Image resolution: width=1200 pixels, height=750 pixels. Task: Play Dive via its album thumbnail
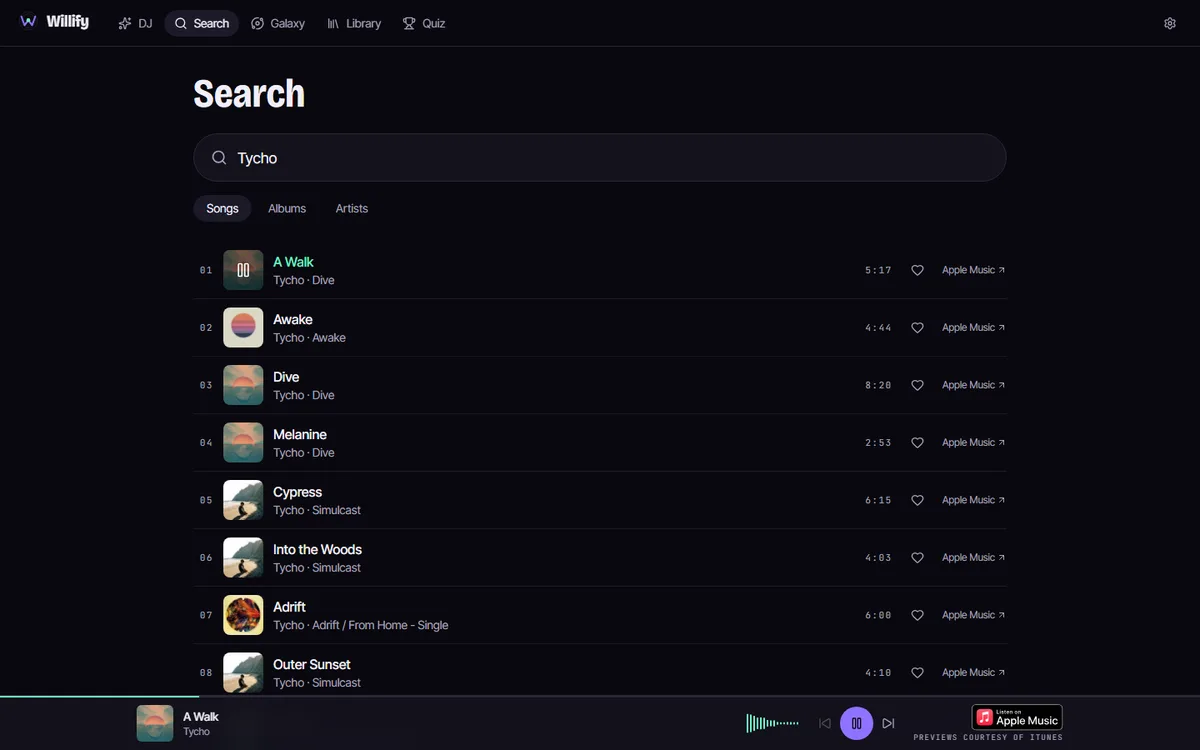tap(243, 385)
